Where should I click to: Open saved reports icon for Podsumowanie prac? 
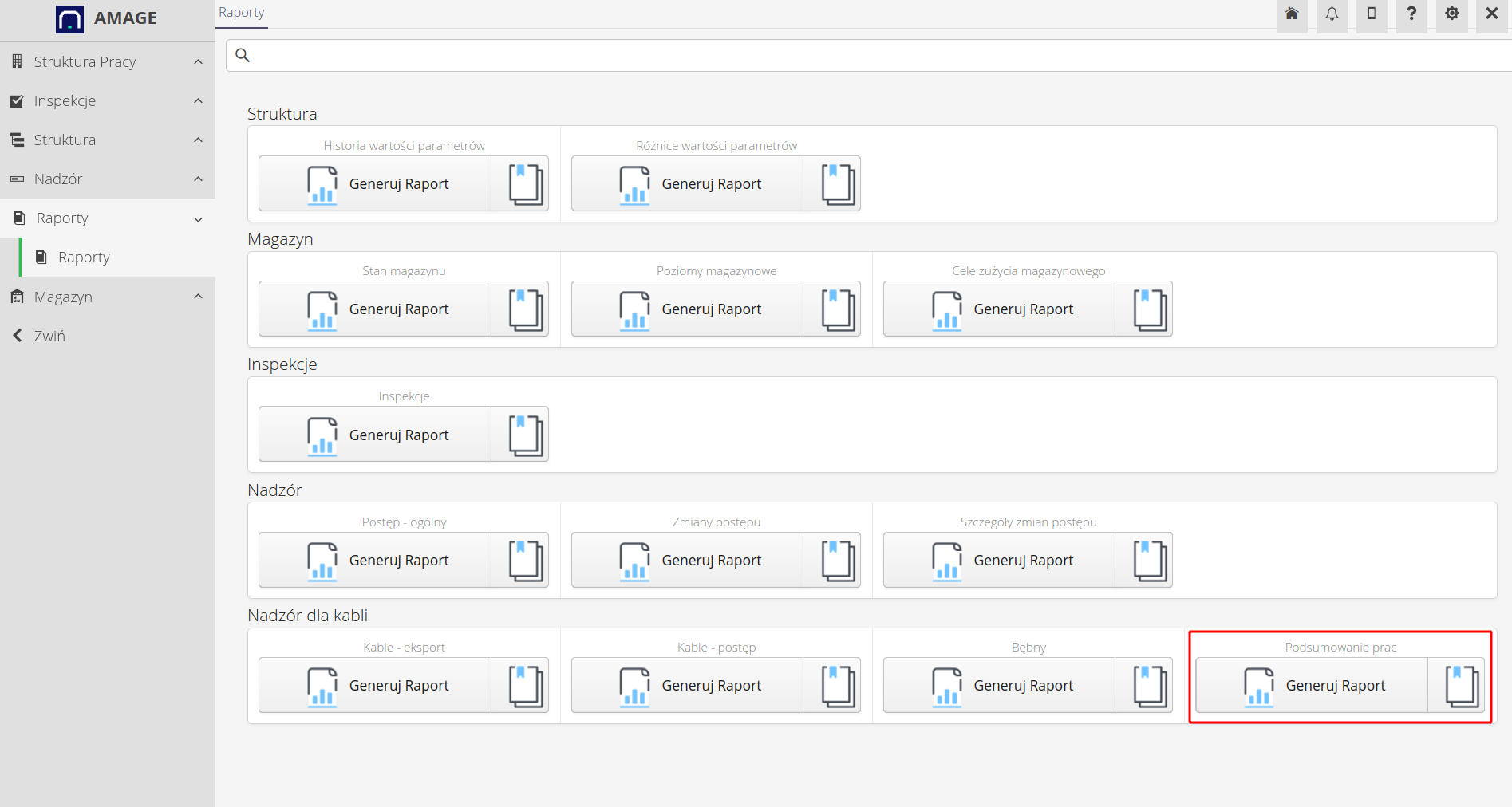tap(1461, 686)
